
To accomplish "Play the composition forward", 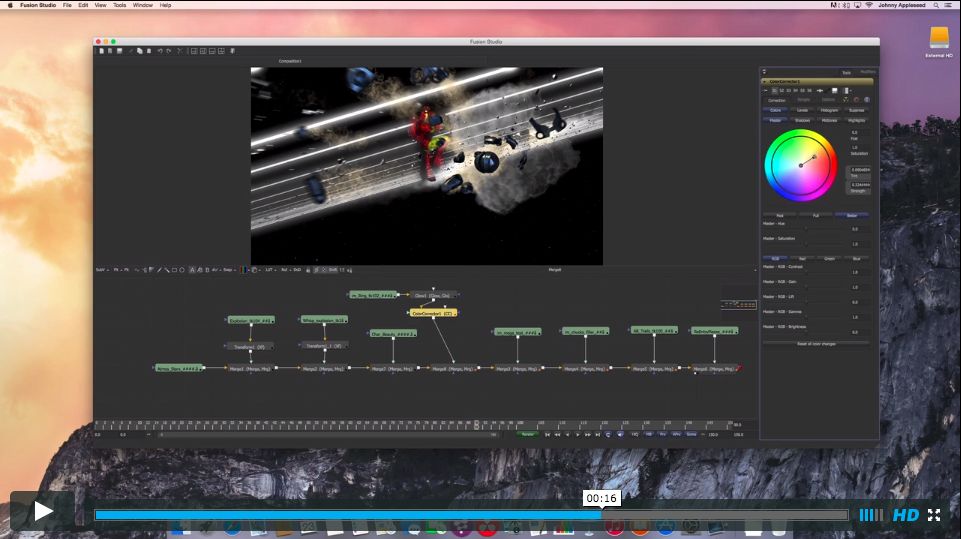I will [x=578, y=434].
